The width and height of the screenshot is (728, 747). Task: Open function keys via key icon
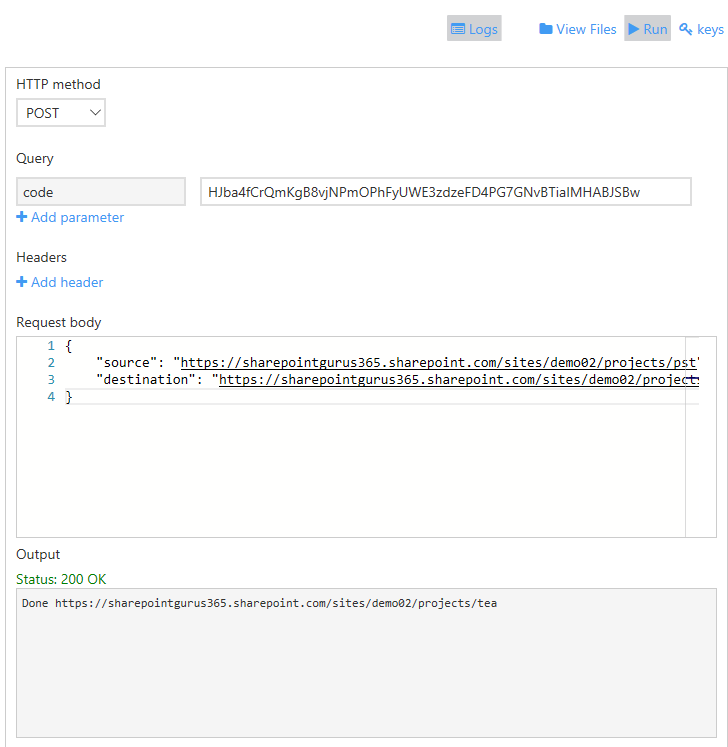pos(686,29)
